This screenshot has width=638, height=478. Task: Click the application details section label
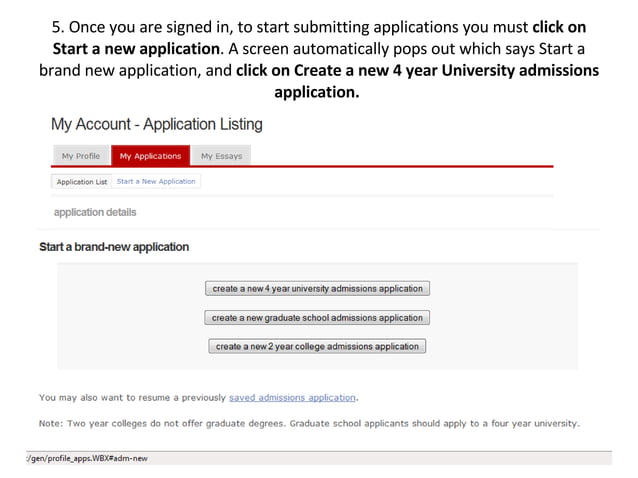point(95,213)
